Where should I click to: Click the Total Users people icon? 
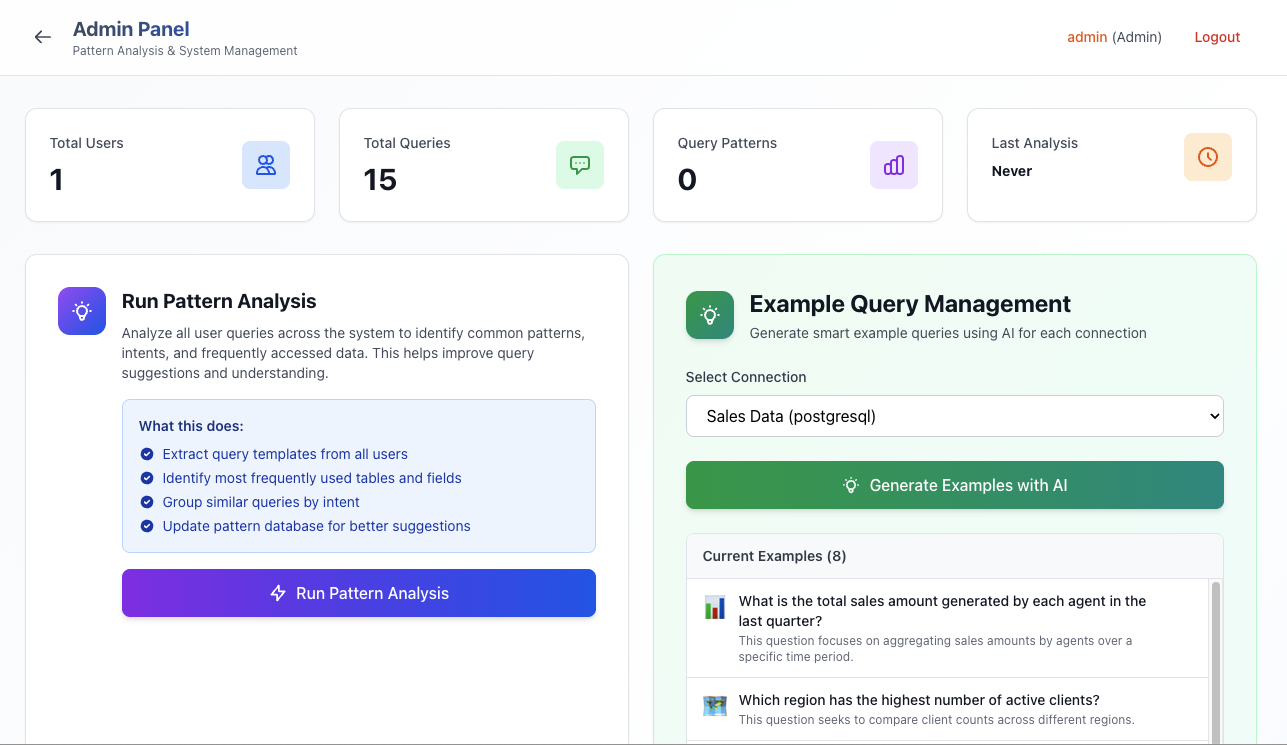[x=266, y=165]
